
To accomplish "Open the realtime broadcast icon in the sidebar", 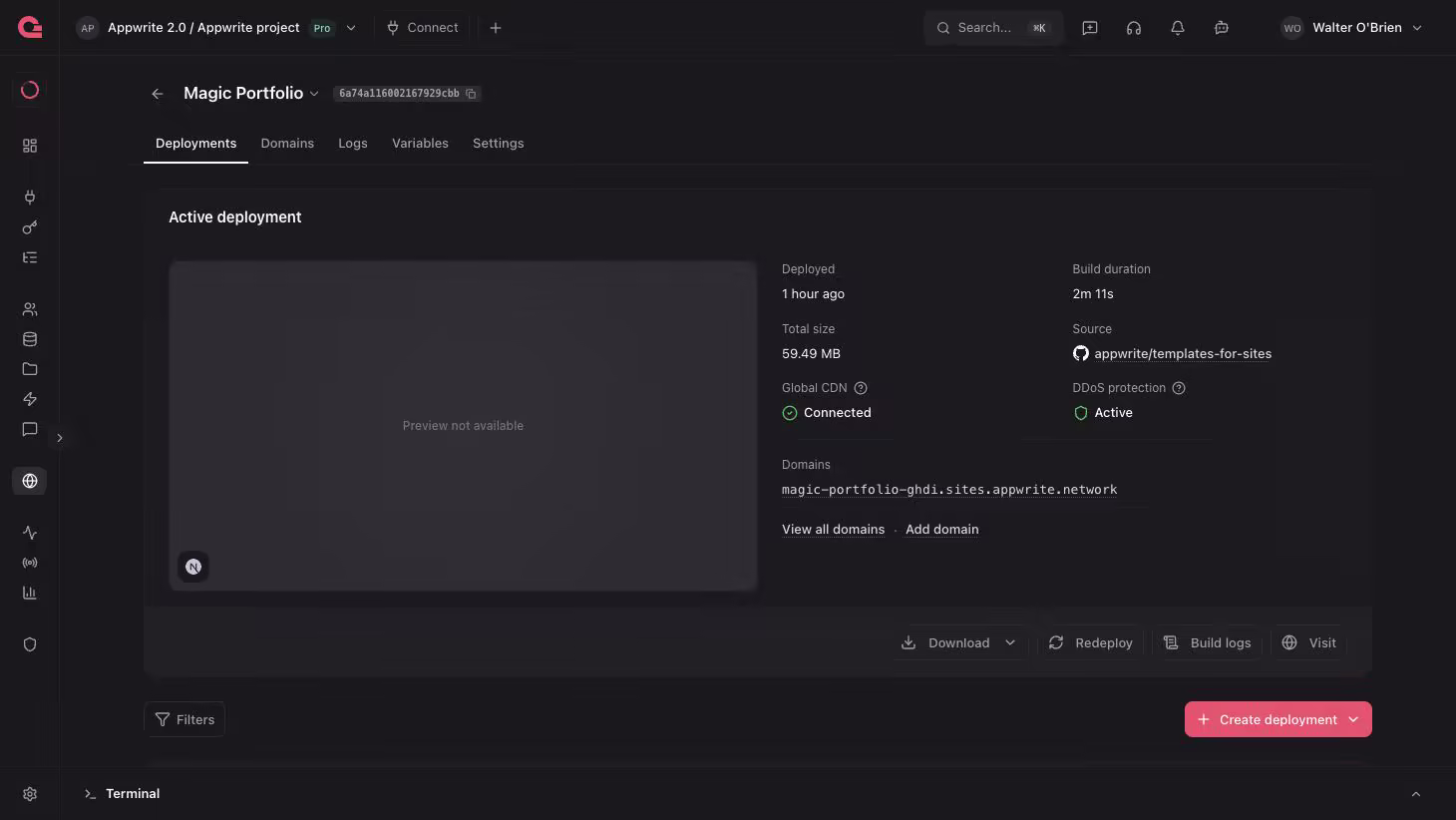I will pos(30,563).
